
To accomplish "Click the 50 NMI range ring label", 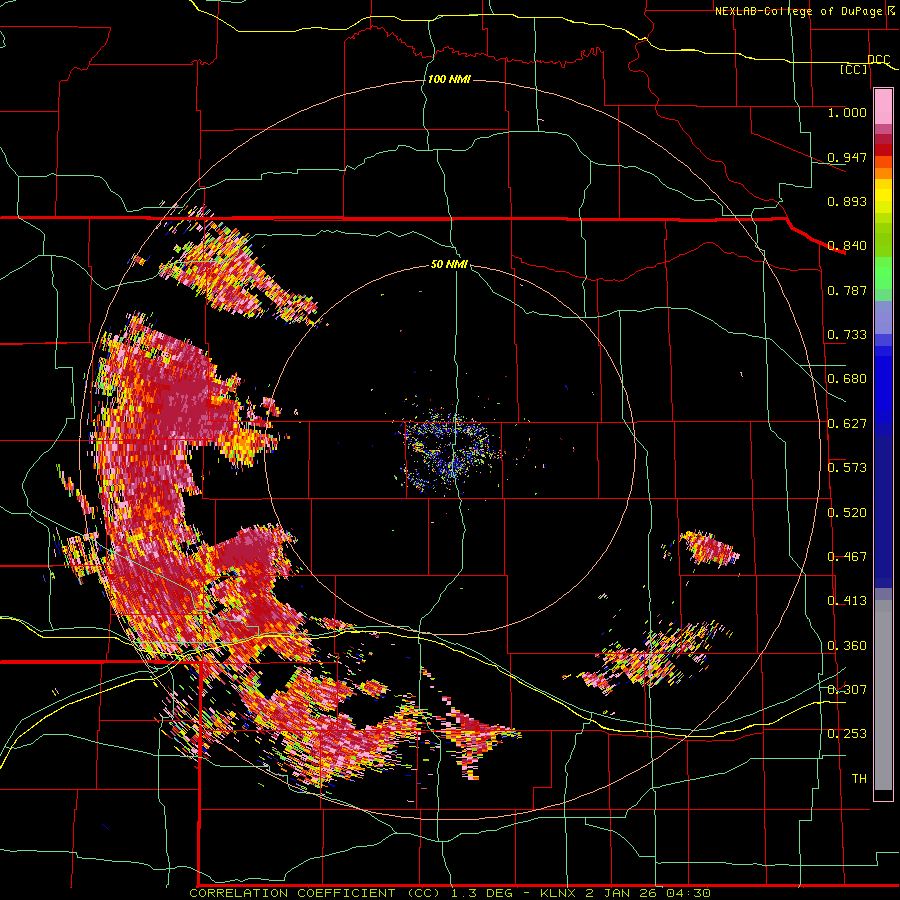I will coord(449,264).
